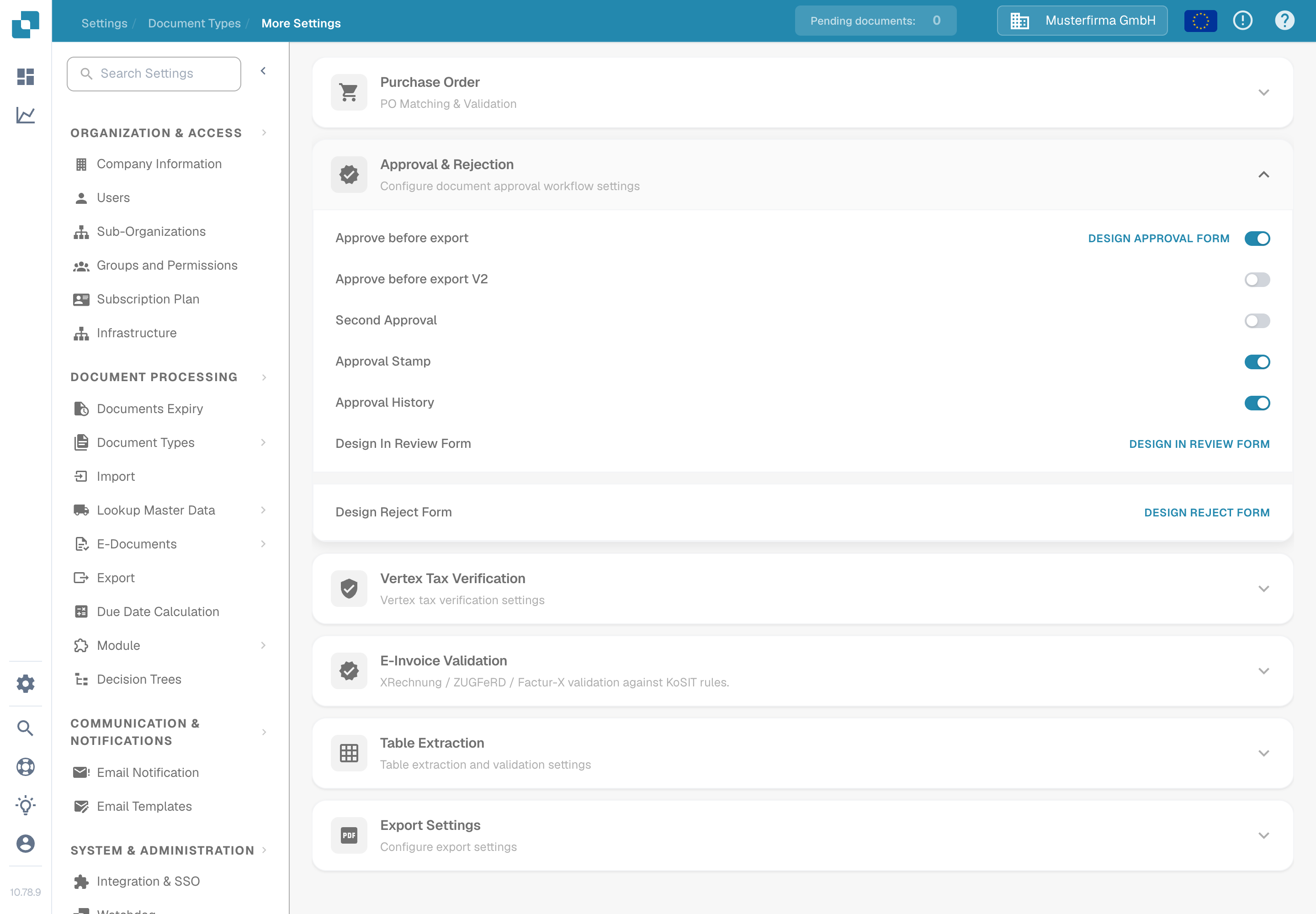Click the Pending documents counter
Image resolution: width=1316 pixels, height=914 pixels.
(x=875, y=21)
